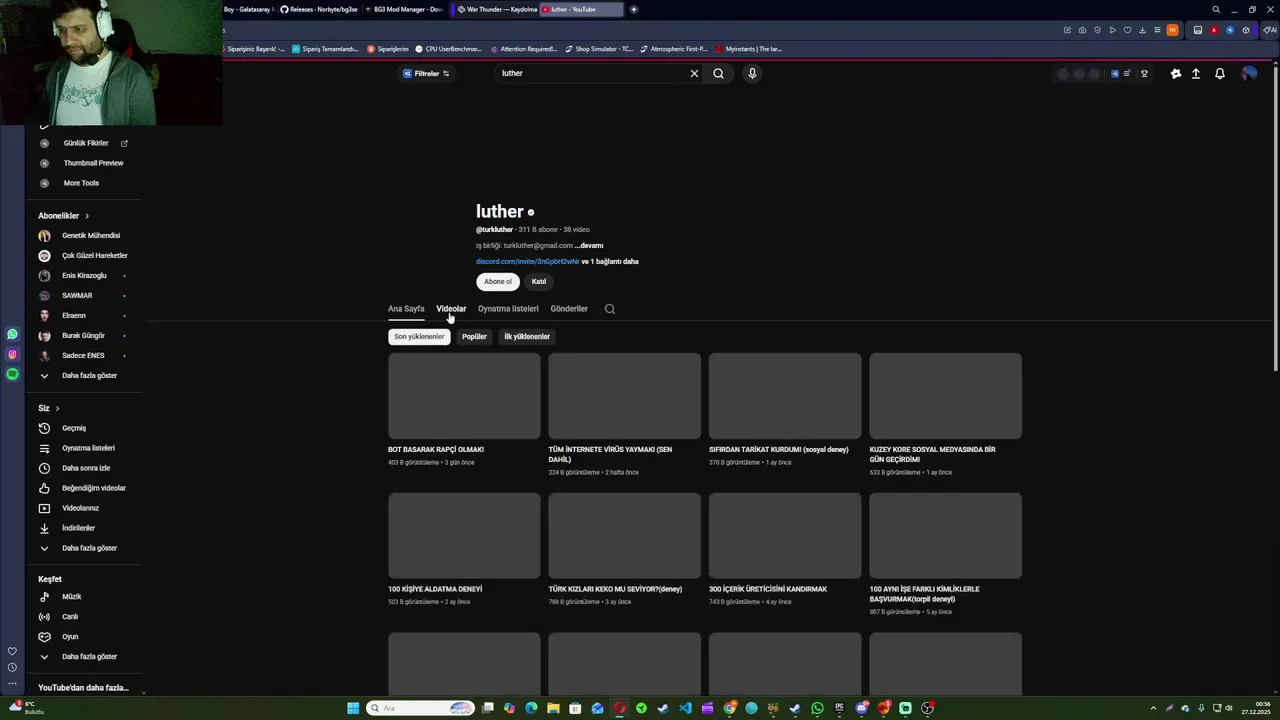Open 100 AYNI İŞE FARKLI KİMLİKLERLE video title
Viewport: 1280px width, 720px height.
pos(924,594)
